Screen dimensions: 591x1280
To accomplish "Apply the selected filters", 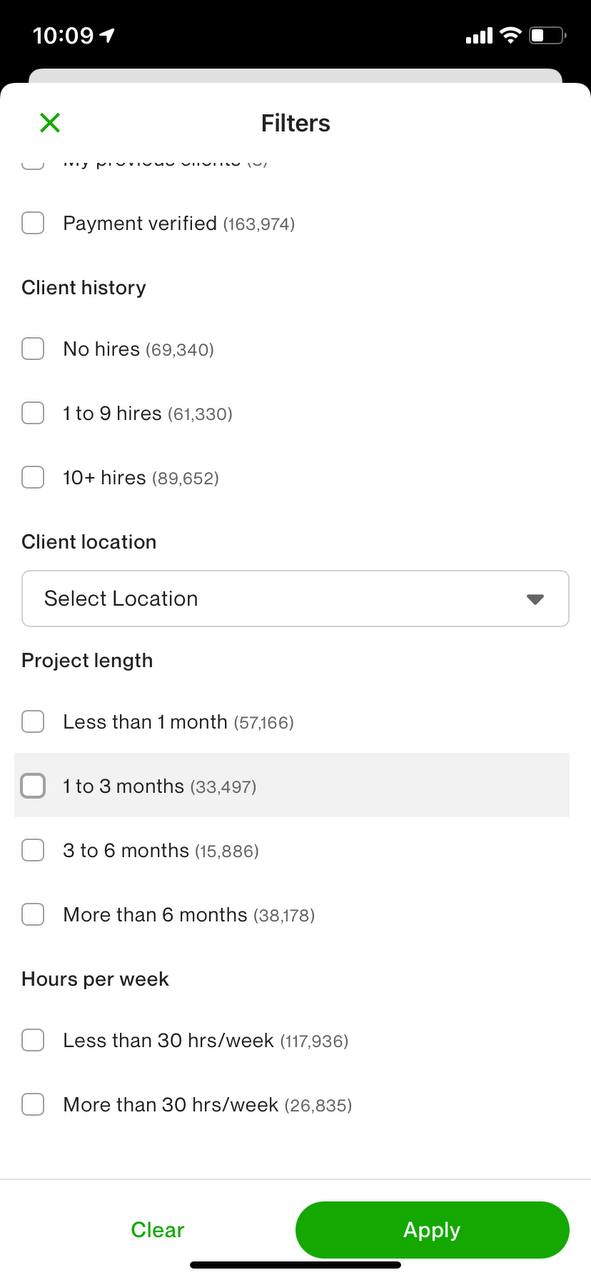I will tap(432, 1230).
